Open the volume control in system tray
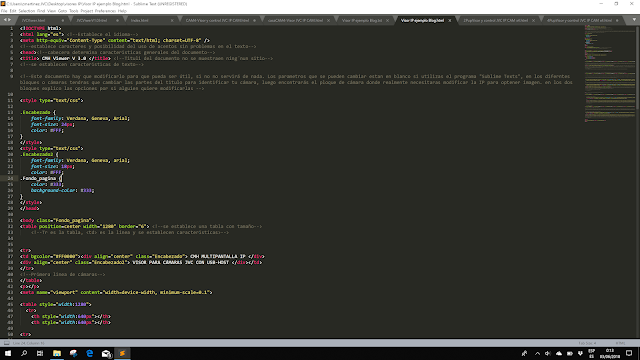Image resolution: width=640 pixels, height=360 pixels. 548,353
